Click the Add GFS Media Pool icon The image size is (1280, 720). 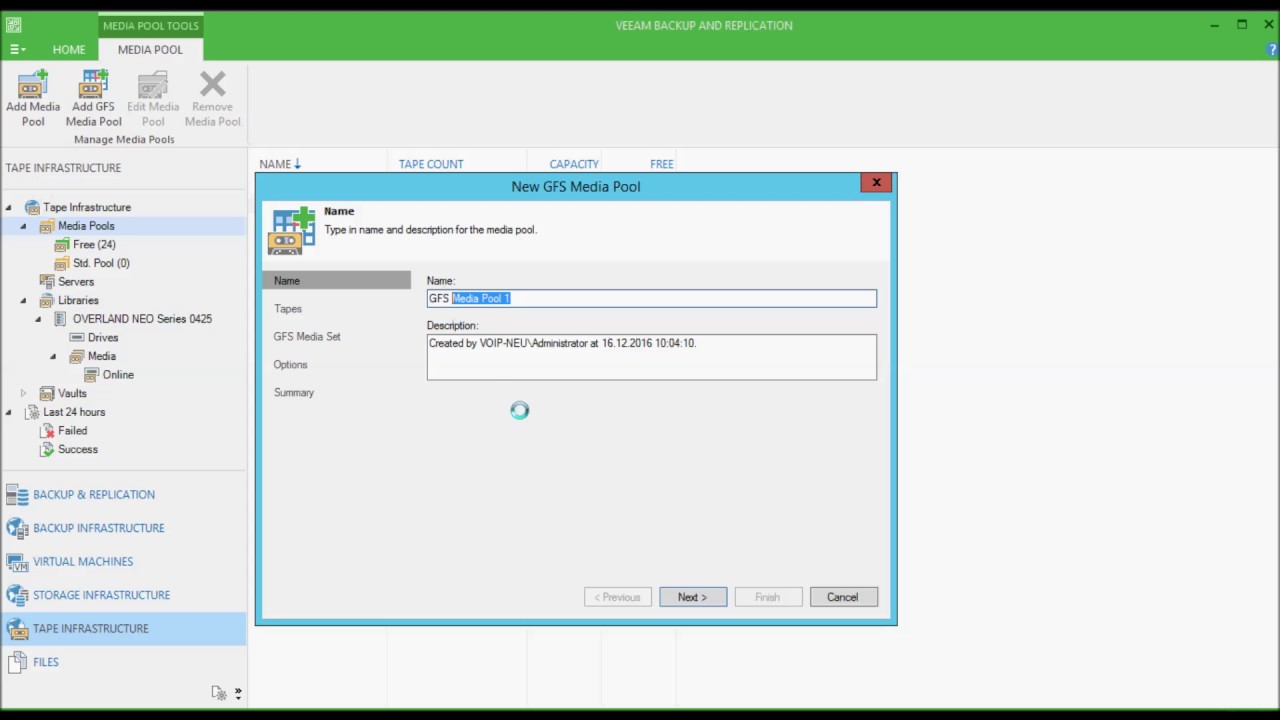(93, 83)
